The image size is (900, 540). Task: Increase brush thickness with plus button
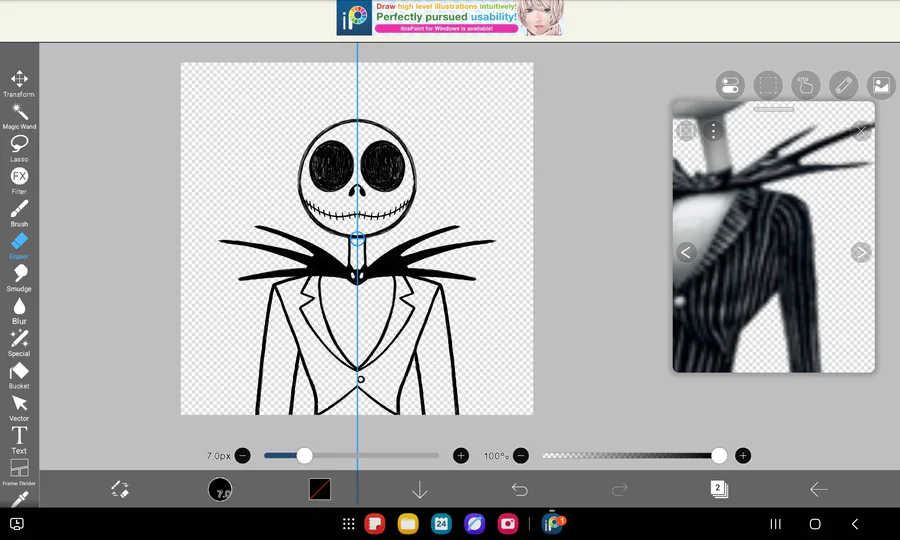[460, 456]
